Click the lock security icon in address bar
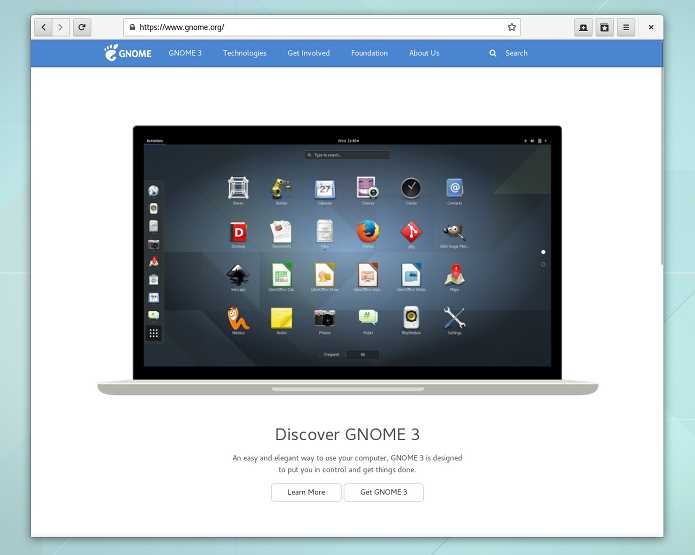 (132, 27)
